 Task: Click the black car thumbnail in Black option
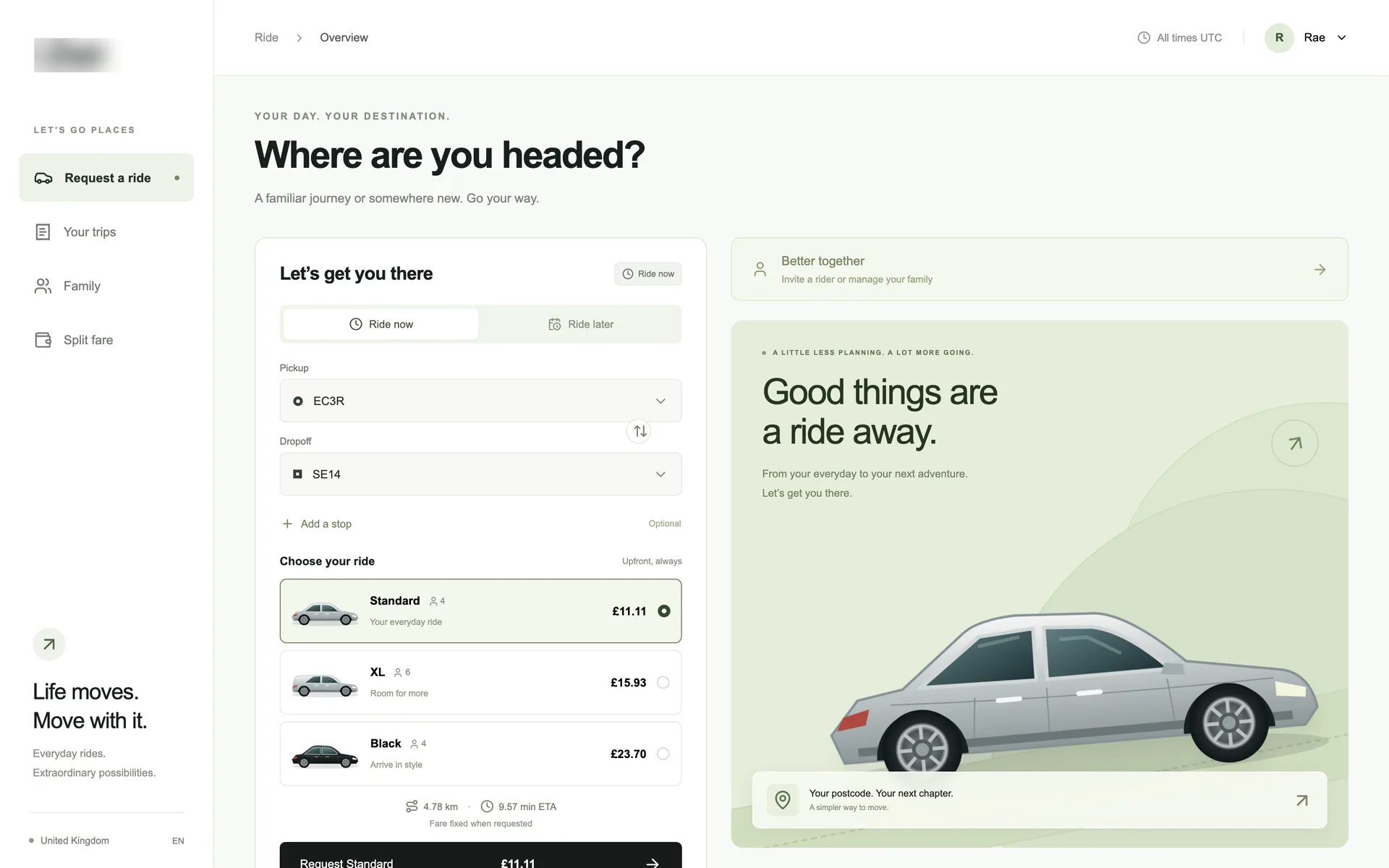[325, 756]
